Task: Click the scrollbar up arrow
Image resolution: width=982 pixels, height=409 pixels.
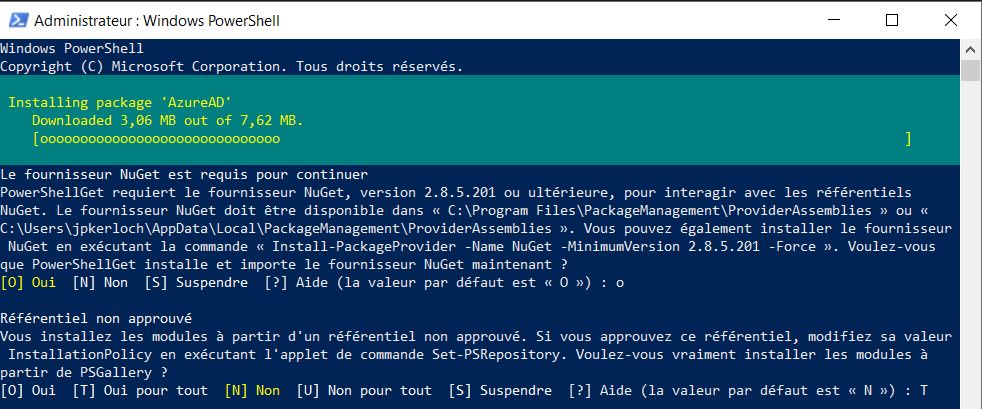Action: click(x=969, y=48)
